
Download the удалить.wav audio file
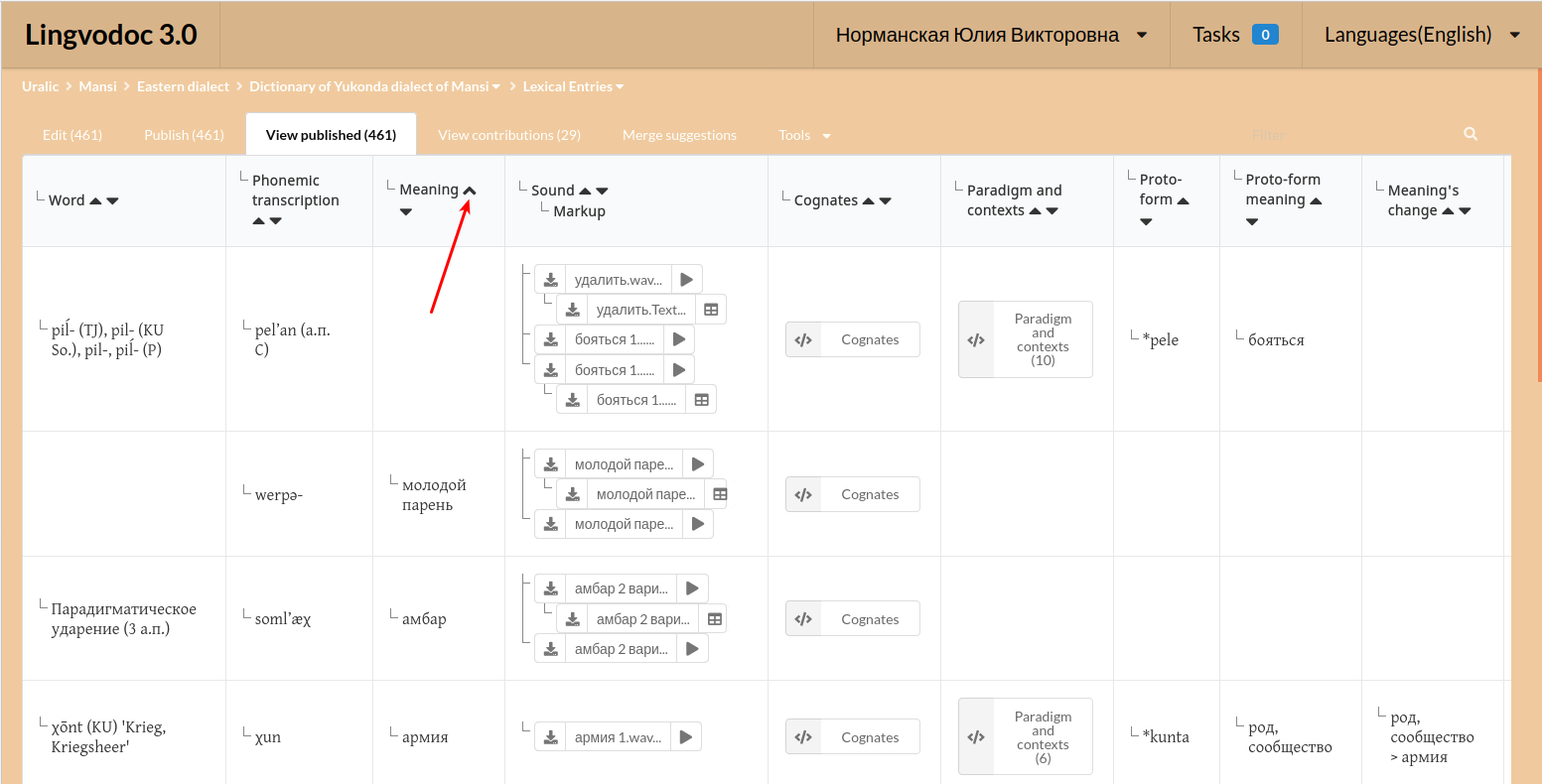point(550,278)
